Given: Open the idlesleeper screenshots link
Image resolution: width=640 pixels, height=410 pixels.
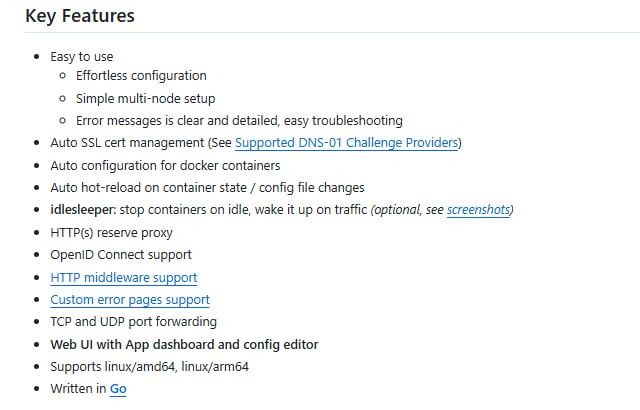Looking at the screenshot, I should tap(478, 210).
